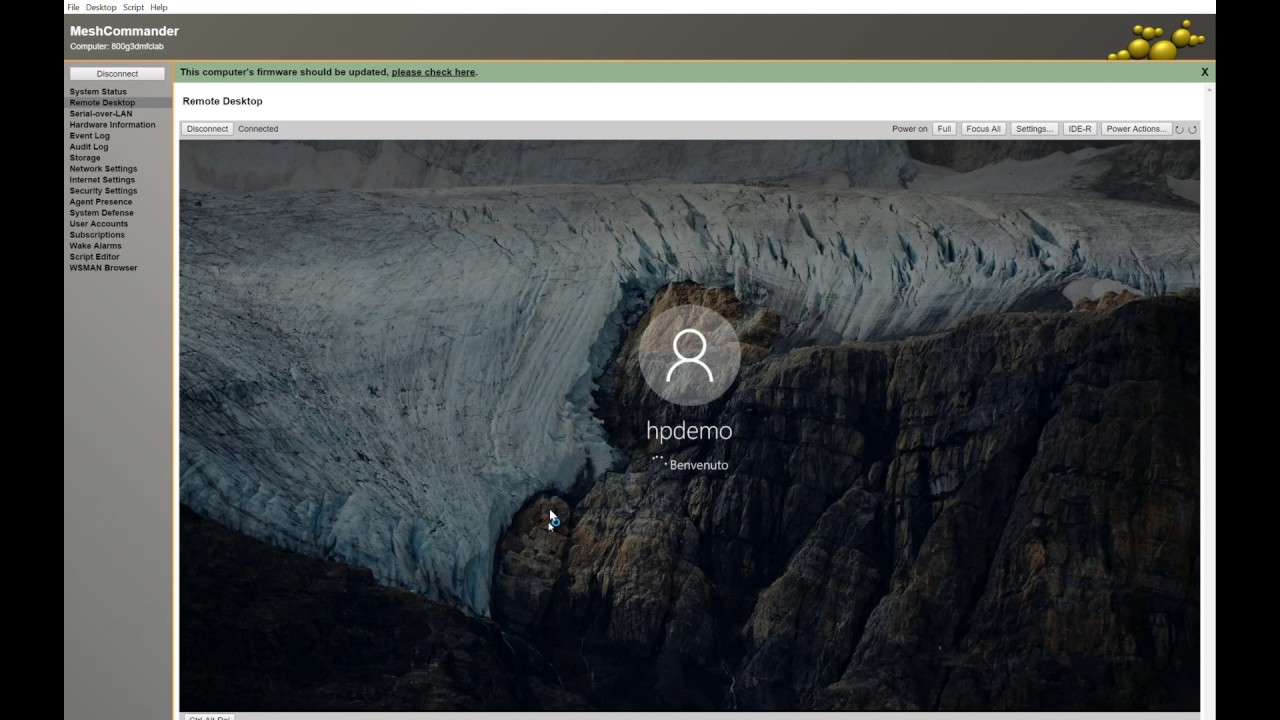Open the Help menu
The height and width of the screenshot is (720, 1280).
(159, 7)
